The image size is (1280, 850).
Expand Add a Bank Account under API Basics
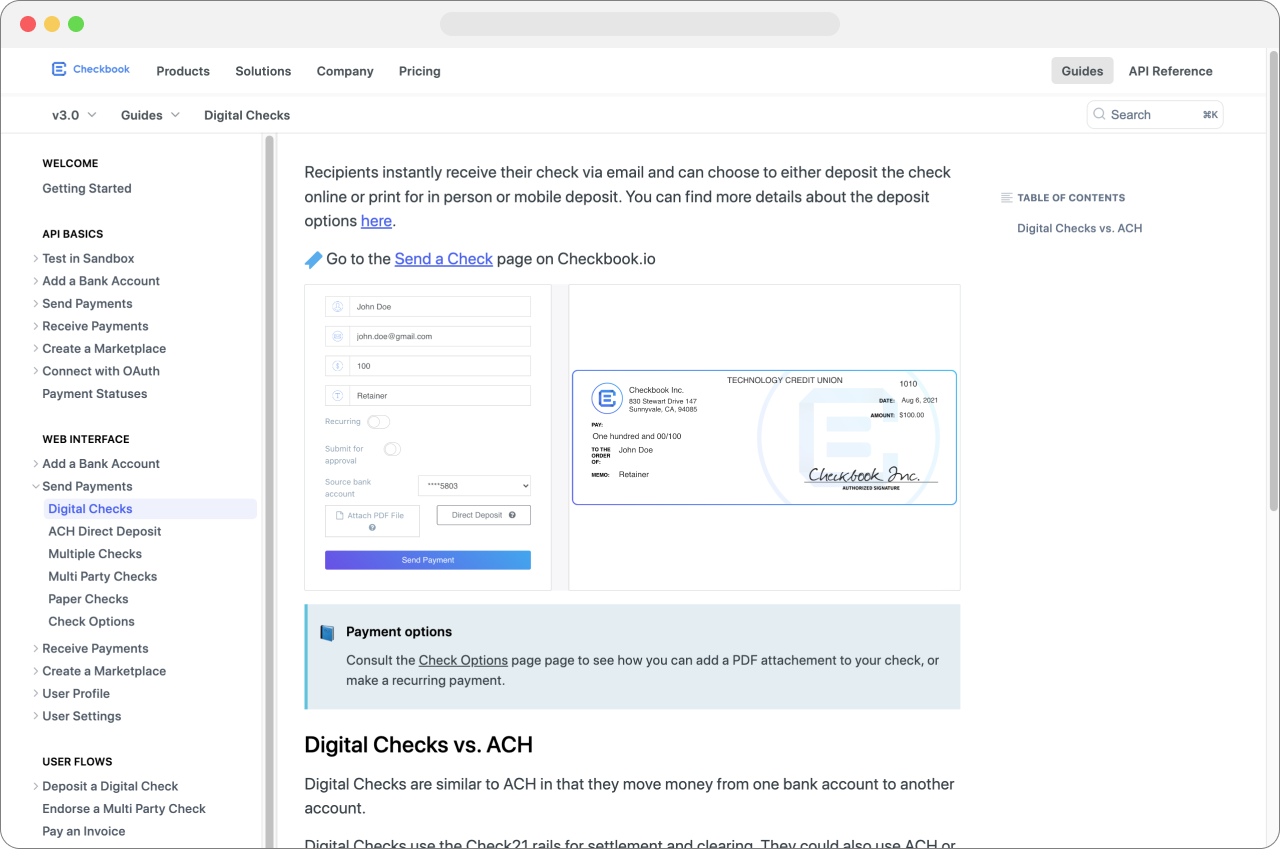pos(36,282)
